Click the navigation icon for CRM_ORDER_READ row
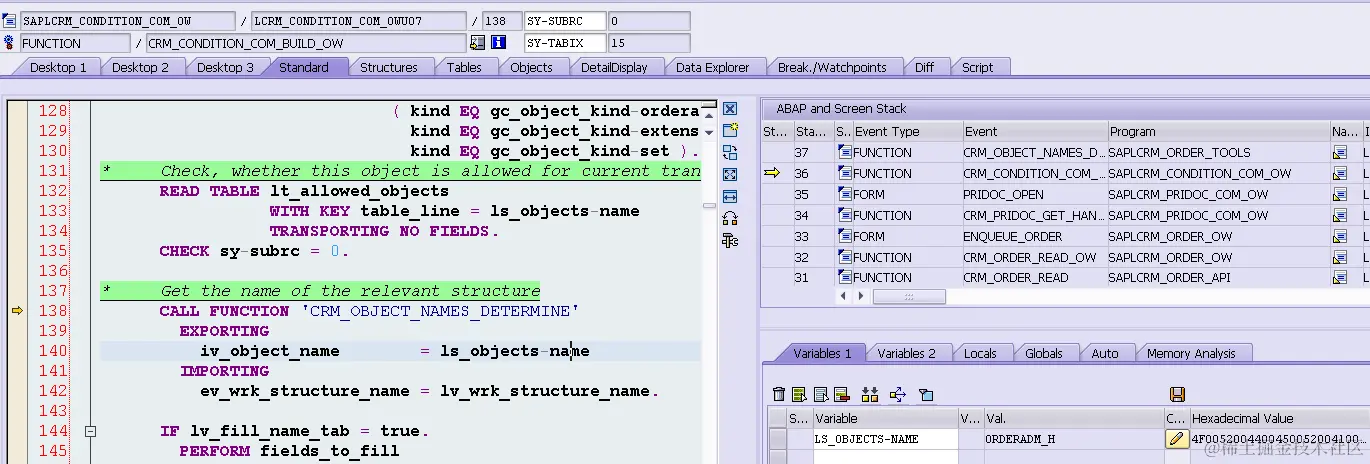 (x=1339, y=278)
